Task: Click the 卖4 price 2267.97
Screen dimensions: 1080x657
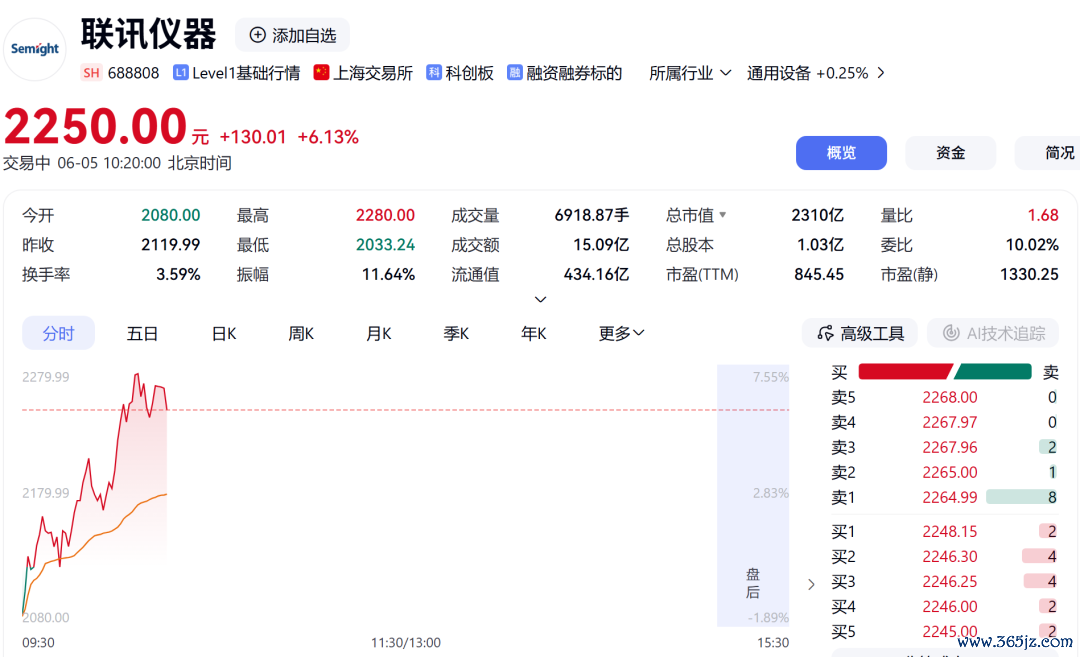Action: (950, 422)
